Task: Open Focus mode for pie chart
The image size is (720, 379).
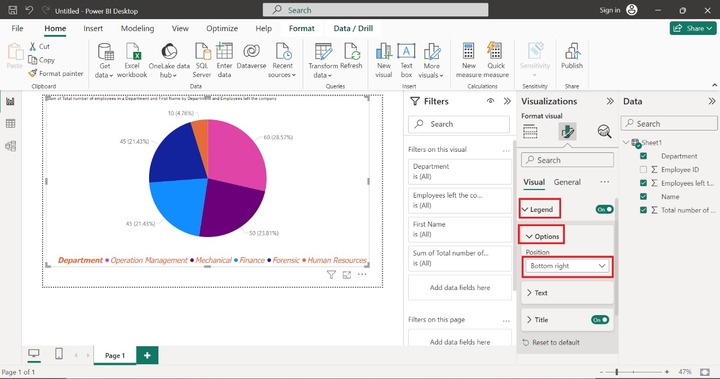Action: pyautogui.click(x=347, y=275)
